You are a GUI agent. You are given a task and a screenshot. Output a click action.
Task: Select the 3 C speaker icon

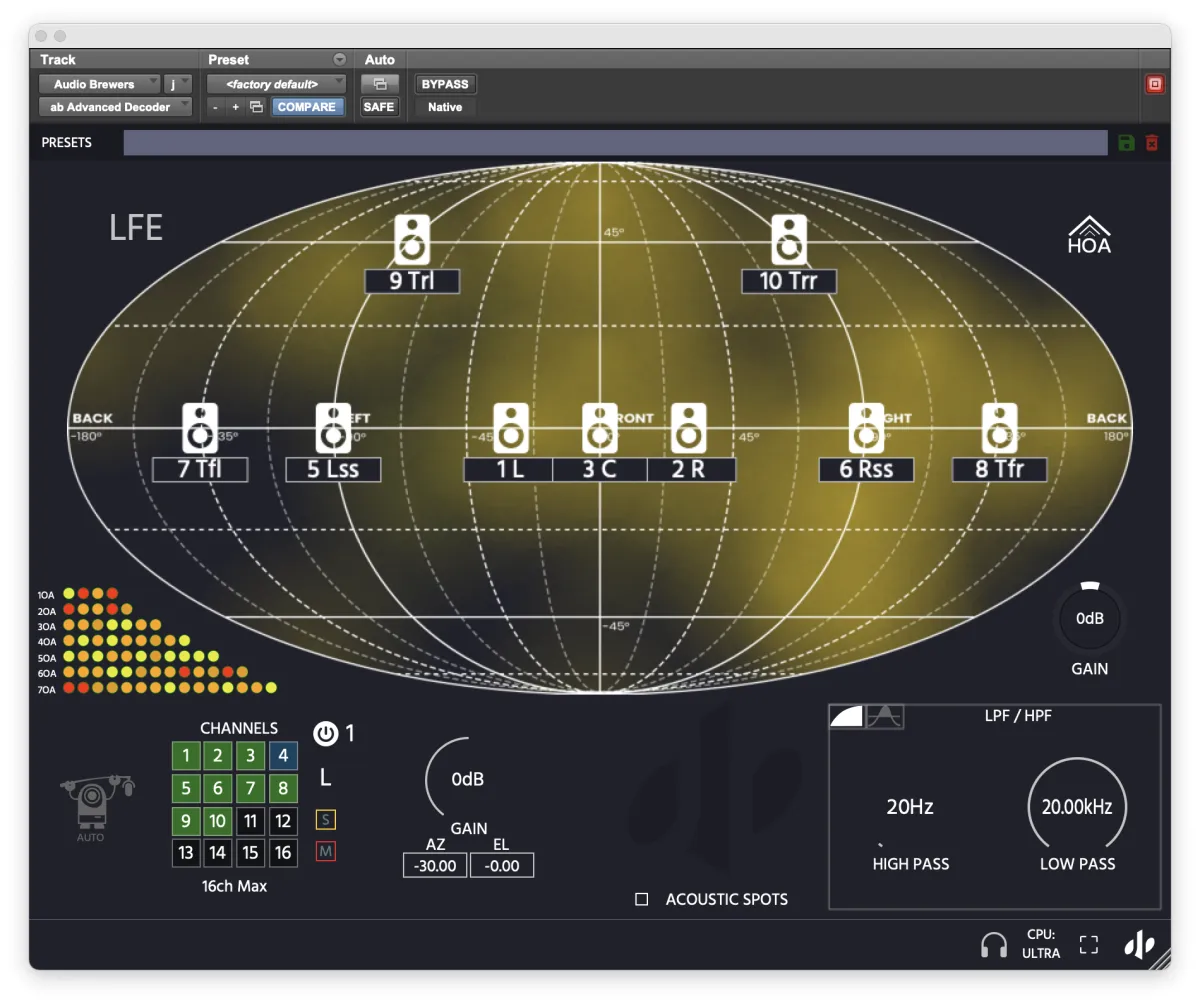[x=600, y=428]
